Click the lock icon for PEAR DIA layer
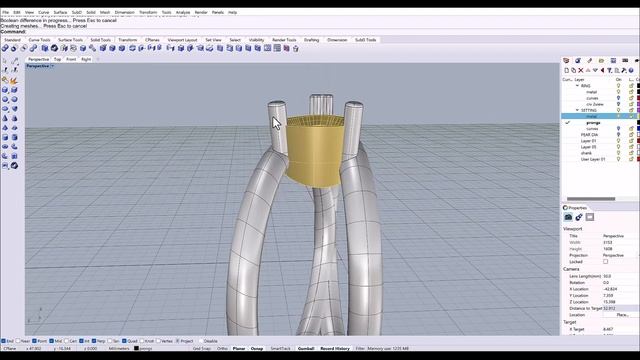The image size is (640, 360). 631,135
